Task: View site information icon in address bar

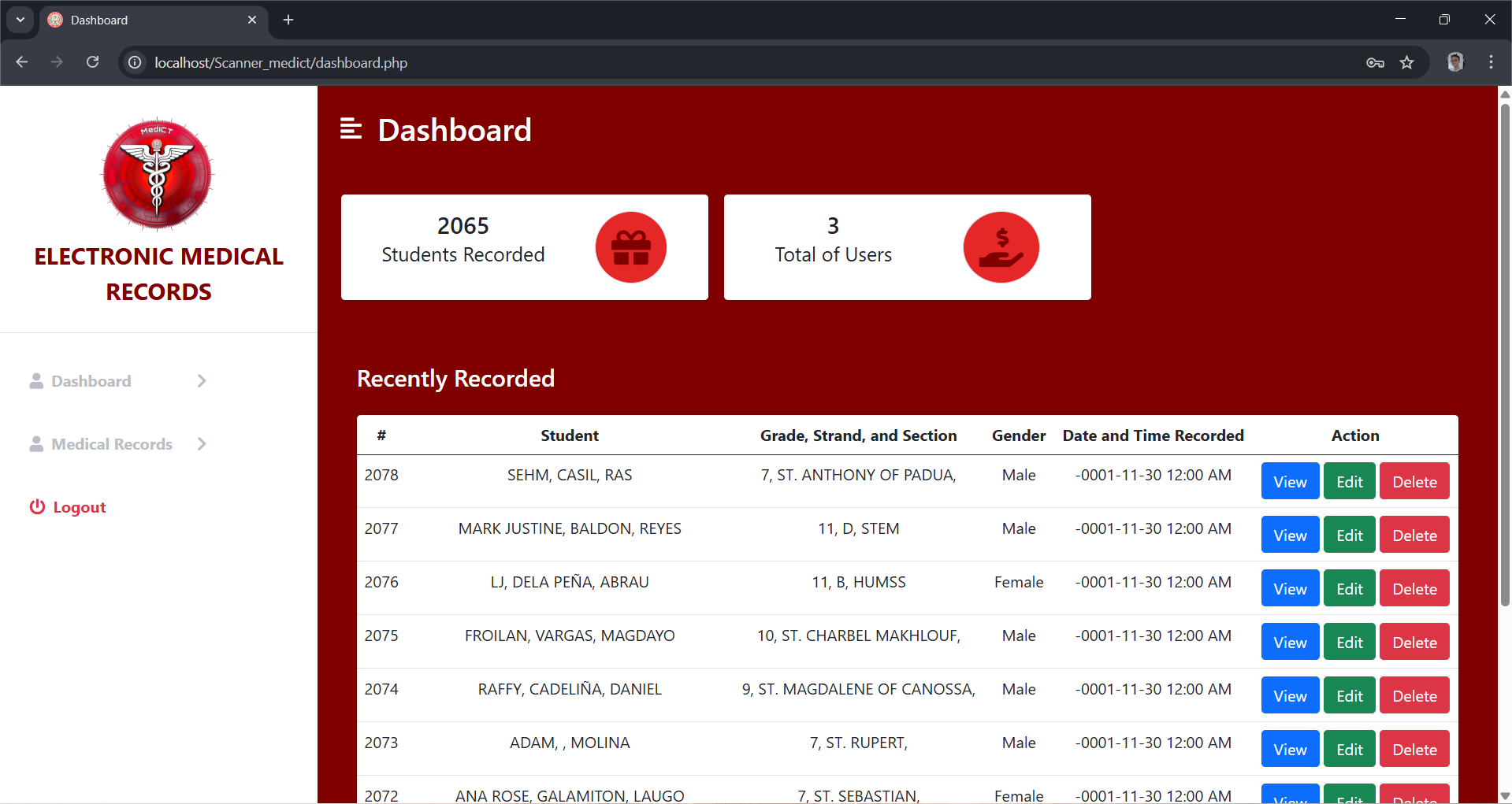Action: coord(136,62)
